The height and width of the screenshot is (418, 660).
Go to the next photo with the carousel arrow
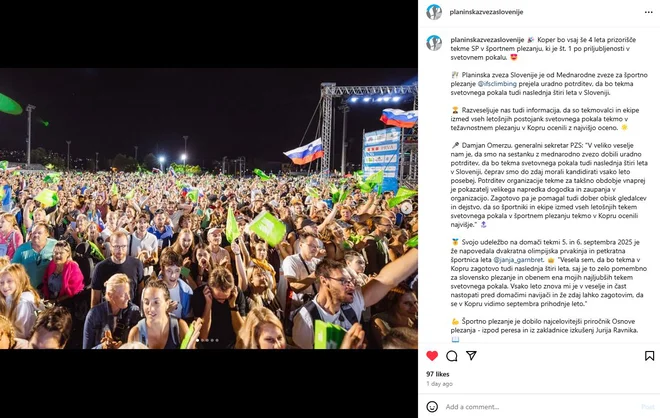[x=406, y=208]
